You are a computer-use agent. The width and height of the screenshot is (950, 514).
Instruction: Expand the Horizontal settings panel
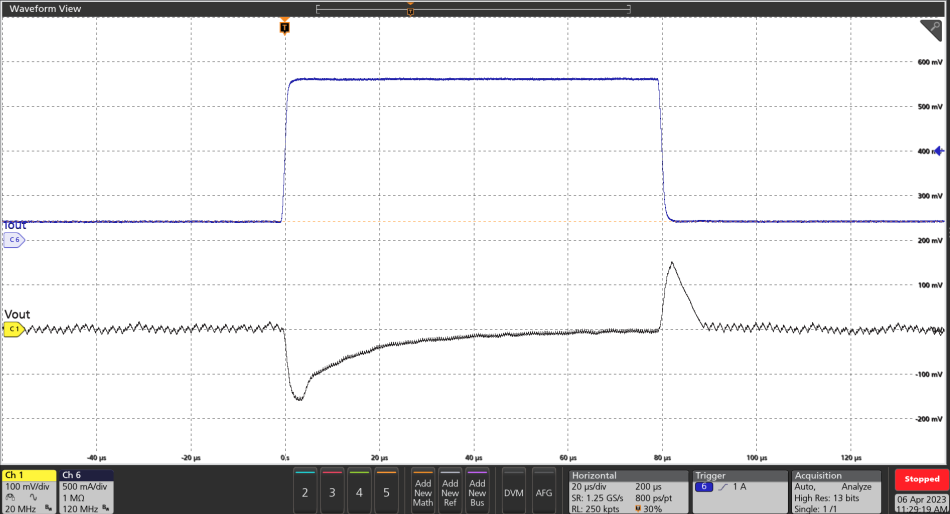(626, 491)
